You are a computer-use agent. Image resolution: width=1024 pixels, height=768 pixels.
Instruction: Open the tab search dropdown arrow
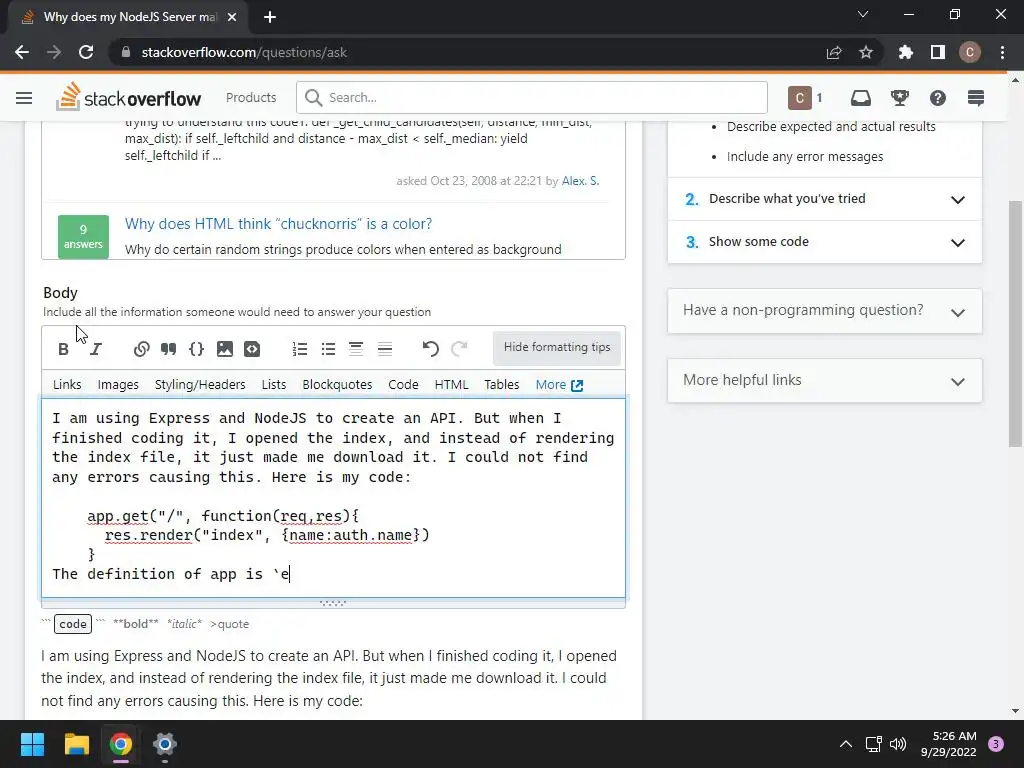click(x=863, y=14)
